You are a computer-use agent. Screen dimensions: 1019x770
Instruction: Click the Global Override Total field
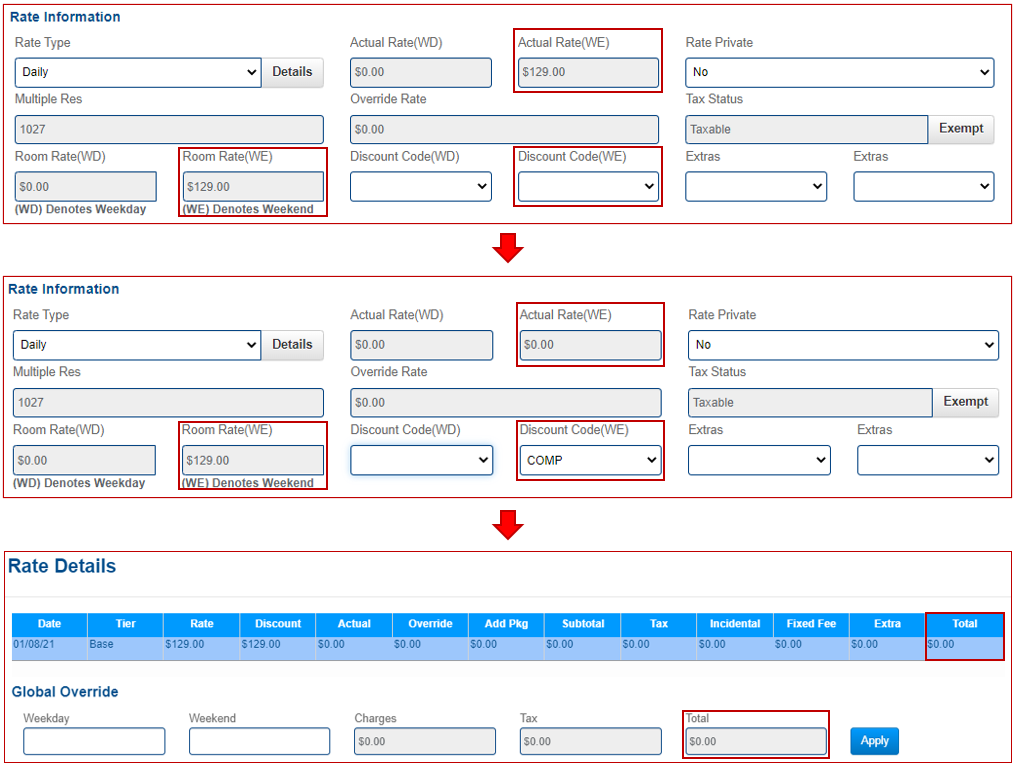click(756, 741)
